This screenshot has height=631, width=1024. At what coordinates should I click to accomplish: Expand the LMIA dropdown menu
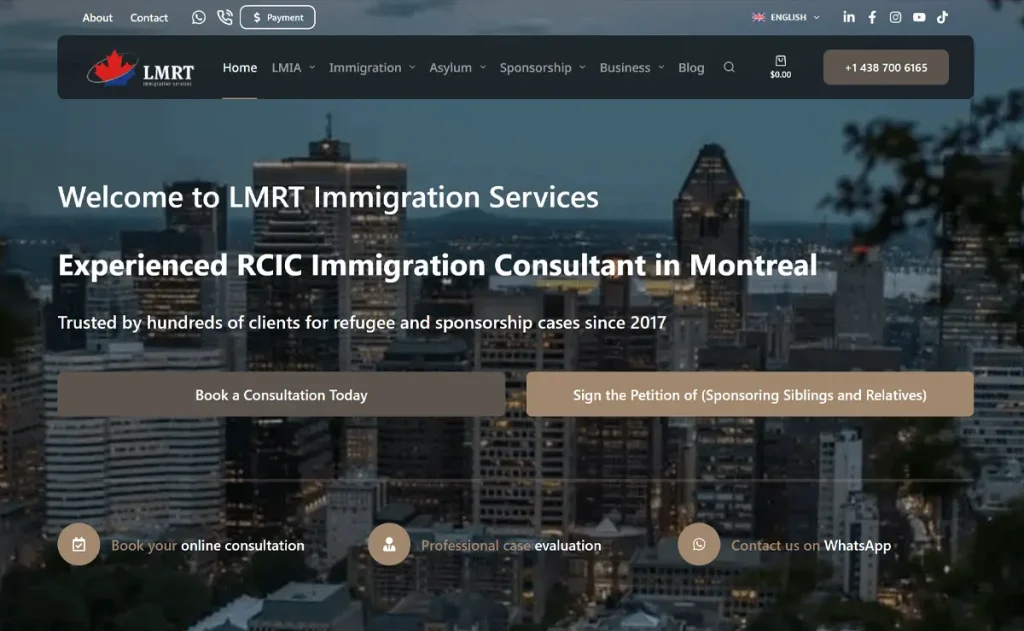[293, 68]
